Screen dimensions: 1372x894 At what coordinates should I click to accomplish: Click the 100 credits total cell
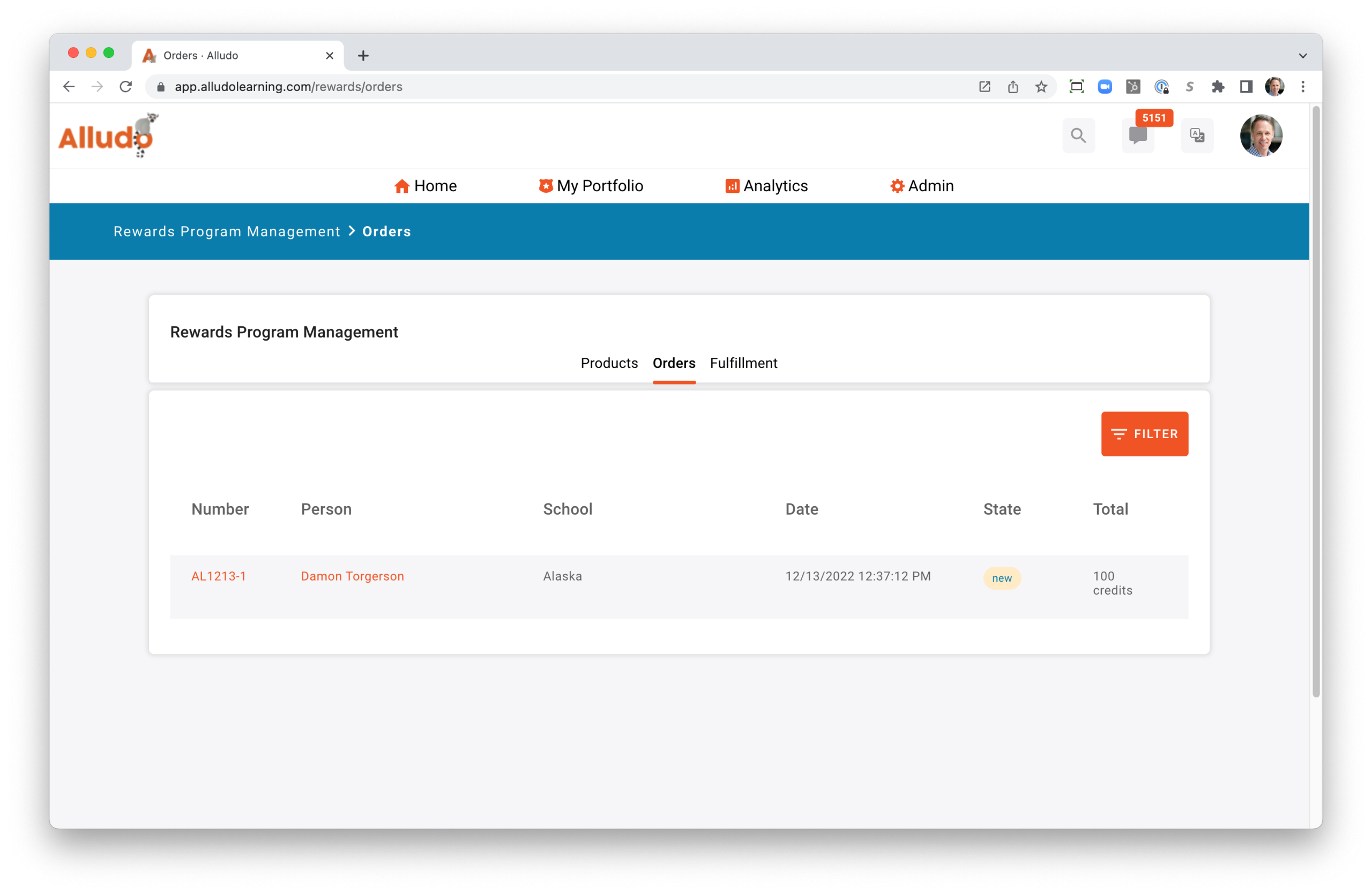coord(1113,583)
